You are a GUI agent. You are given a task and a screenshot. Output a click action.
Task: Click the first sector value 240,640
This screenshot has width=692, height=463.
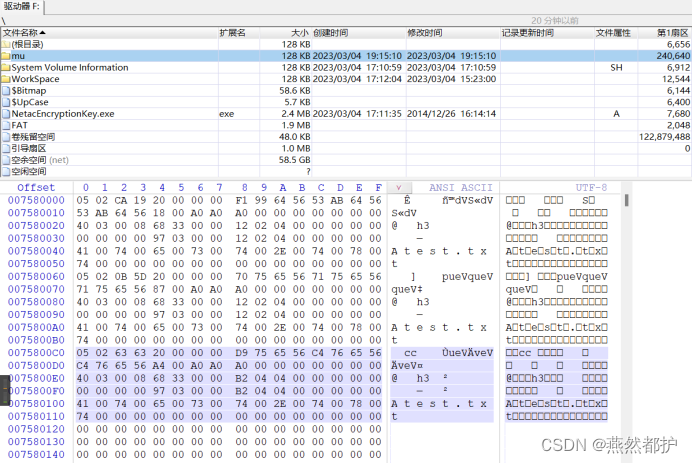click(x=673, y=56)
